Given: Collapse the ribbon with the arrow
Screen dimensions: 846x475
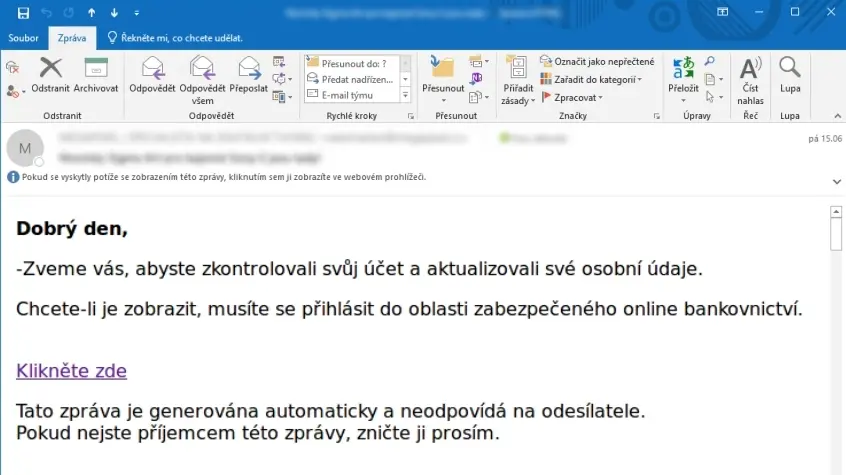Looking at the screenshot, I should coord(837,116).
